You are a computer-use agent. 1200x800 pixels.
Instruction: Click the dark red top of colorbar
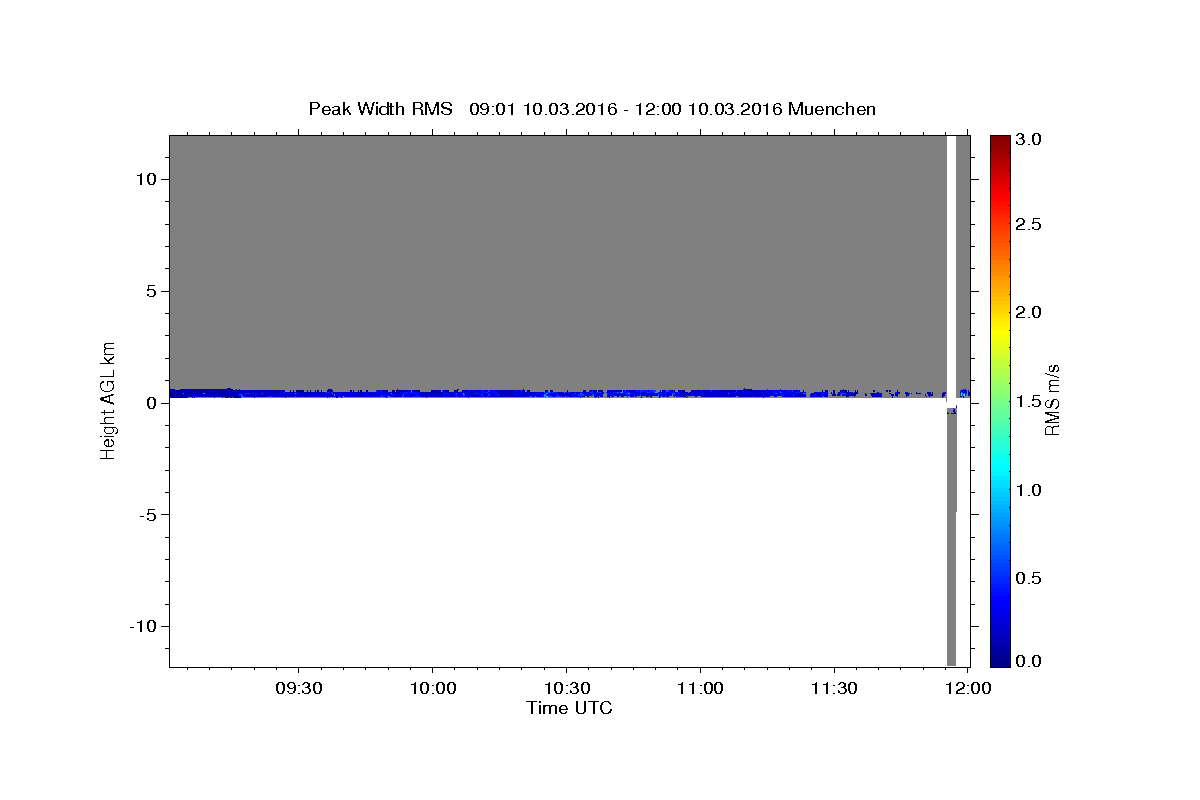1000,142
